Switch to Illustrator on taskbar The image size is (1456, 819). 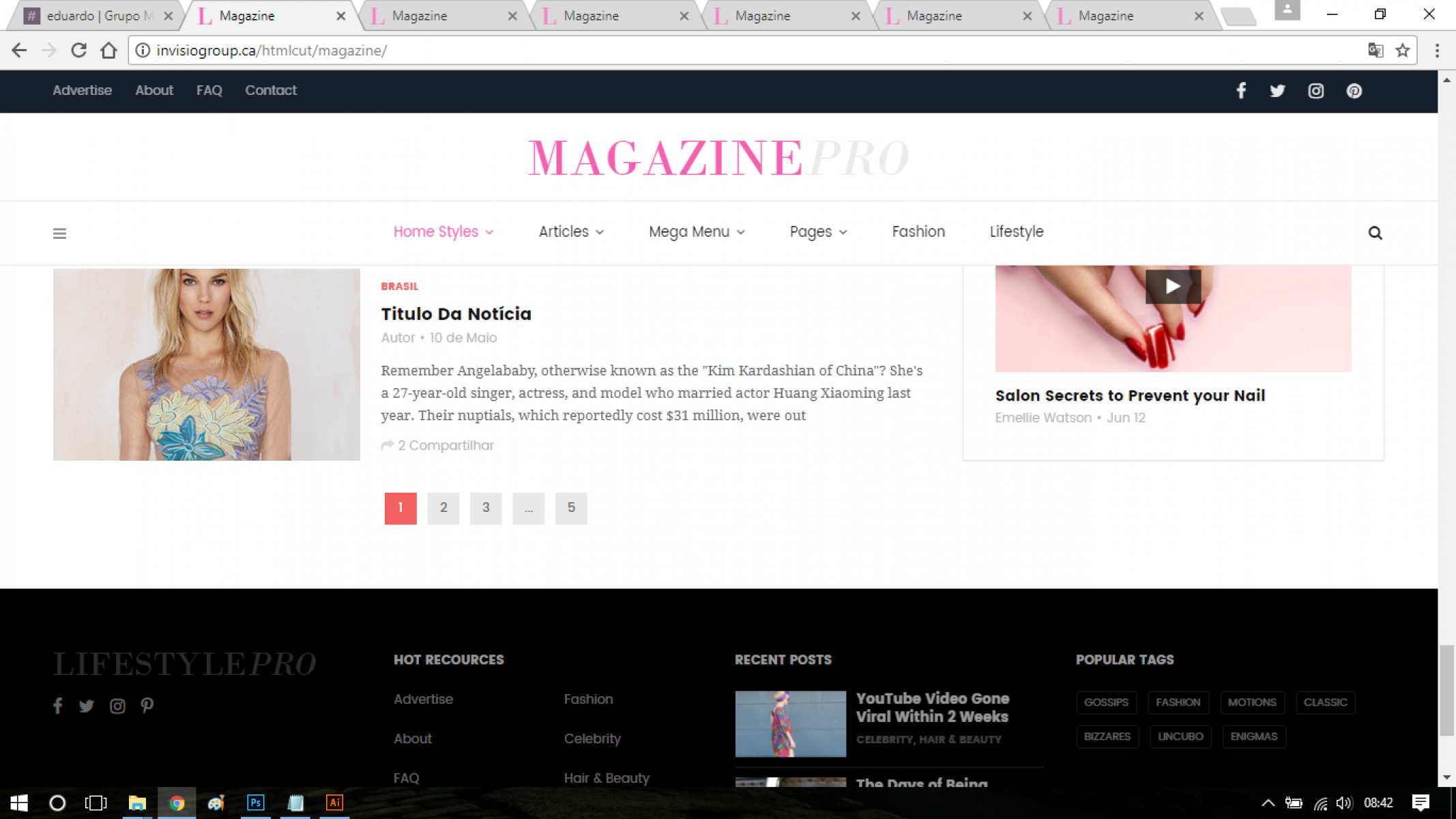[334, 803]
